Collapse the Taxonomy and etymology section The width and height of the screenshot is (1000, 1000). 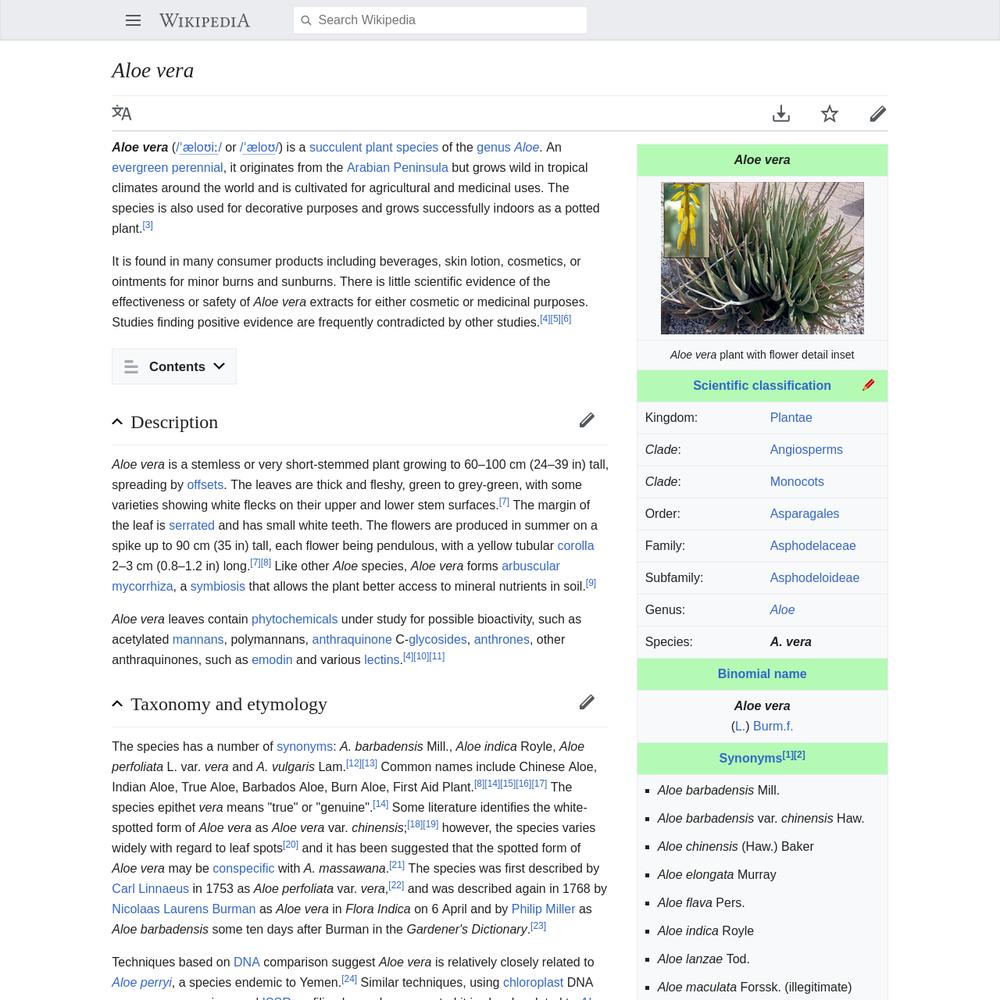117,704
